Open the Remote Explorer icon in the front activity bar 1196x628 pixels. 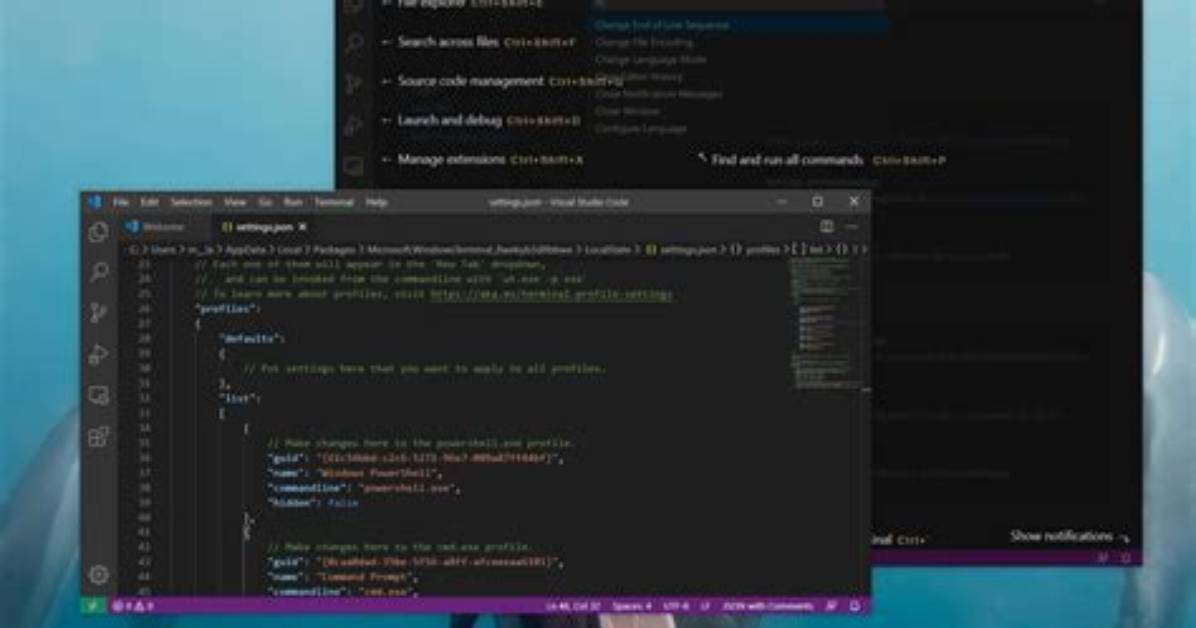98,395
